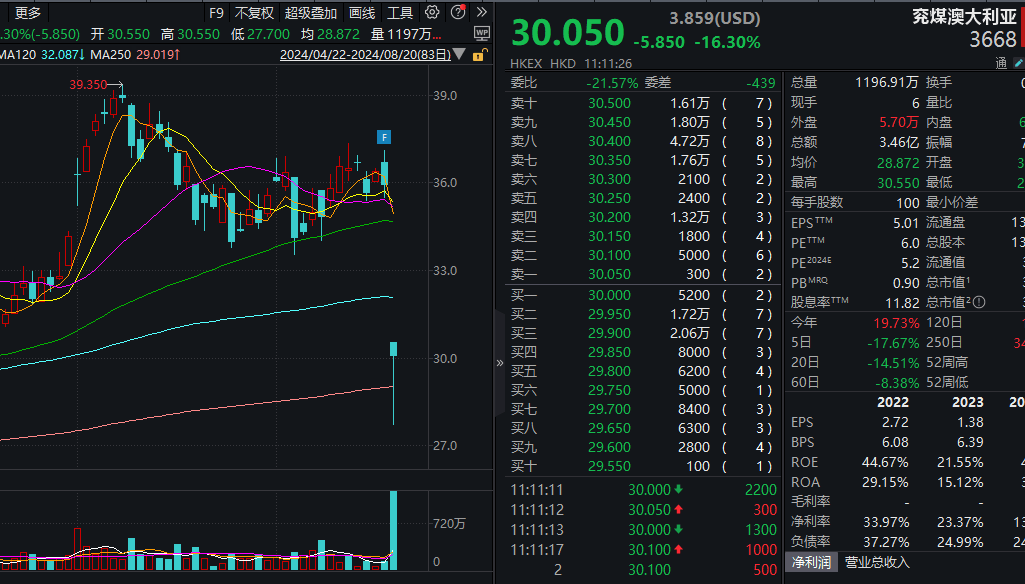The width and height of the screenshot is (1025, 584).
Task: Toggle the 不复权 price adjustment option
Action: click(254, 13)
